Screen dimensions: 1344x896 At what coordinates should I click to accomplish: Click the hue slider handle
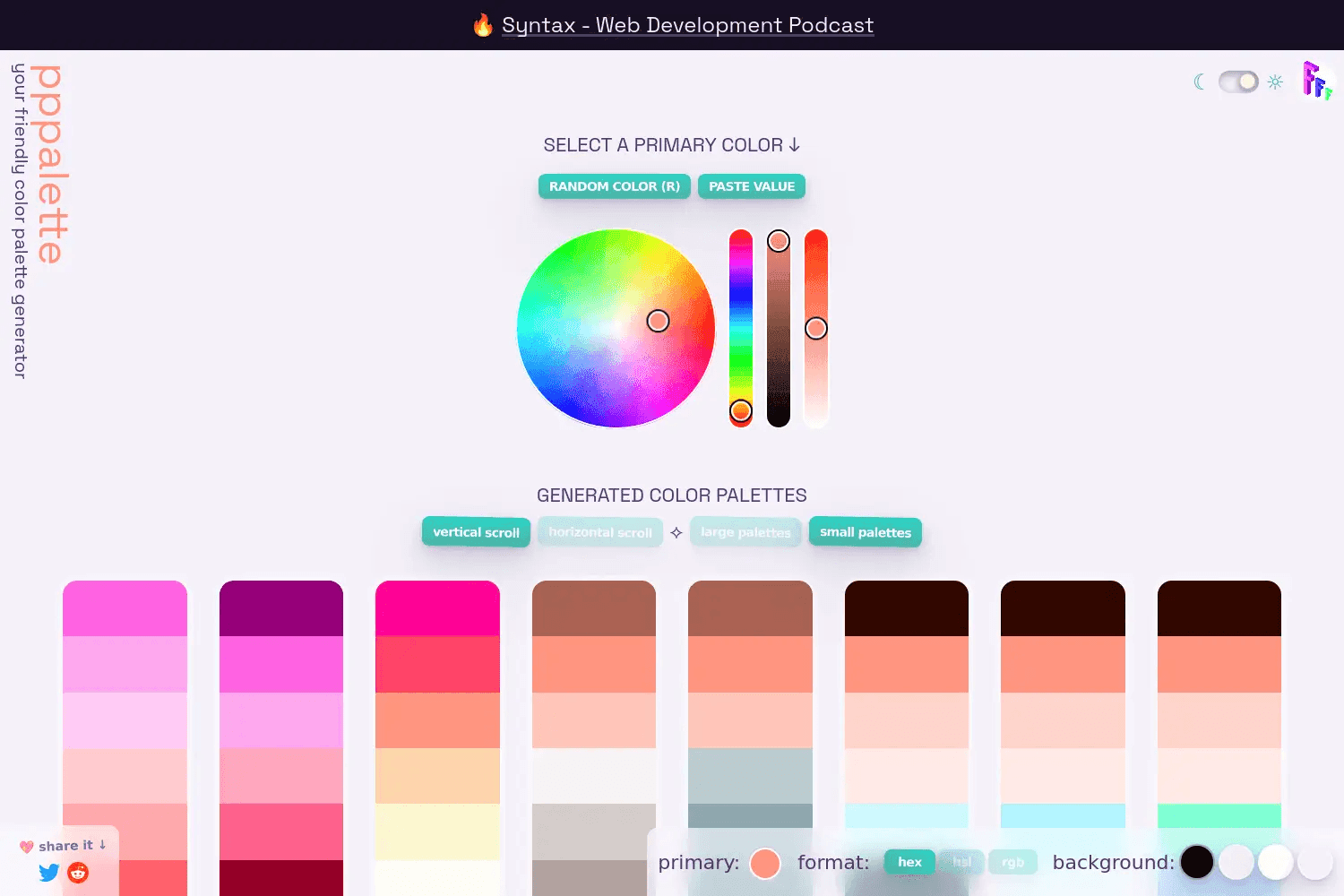(741, 411)
